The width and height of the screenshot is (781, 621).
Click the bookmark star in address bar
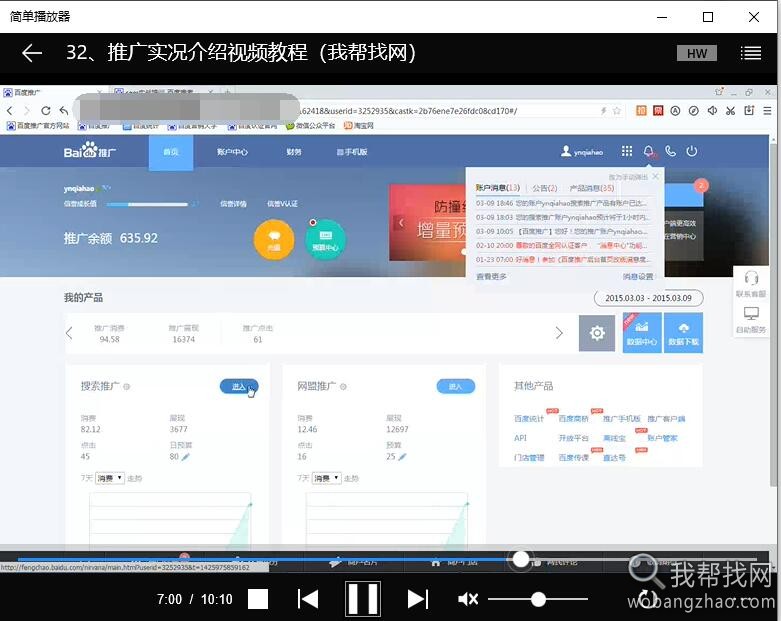(617, 111)
